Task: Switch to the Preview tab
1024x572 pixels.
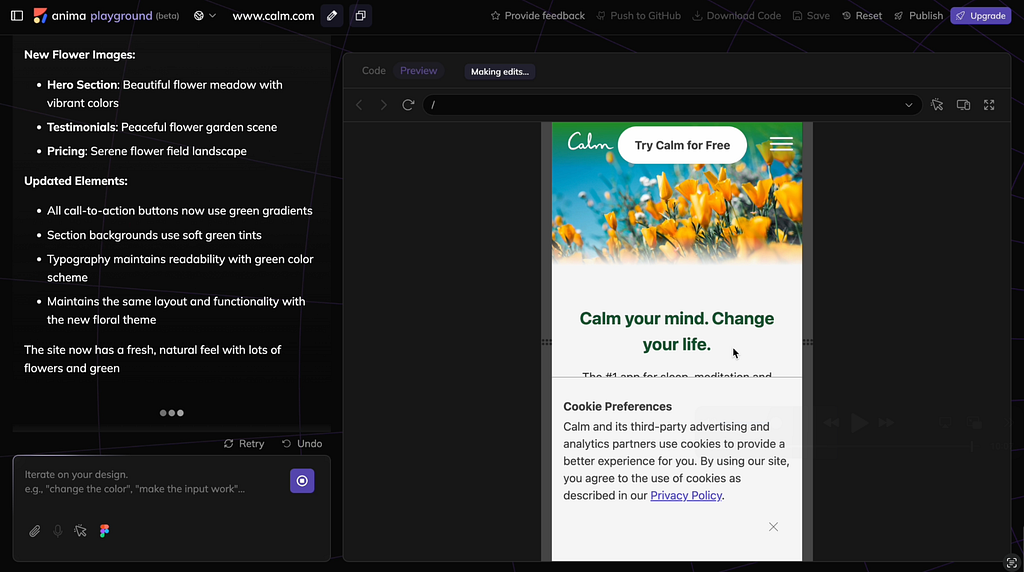Action: point(419,71)
